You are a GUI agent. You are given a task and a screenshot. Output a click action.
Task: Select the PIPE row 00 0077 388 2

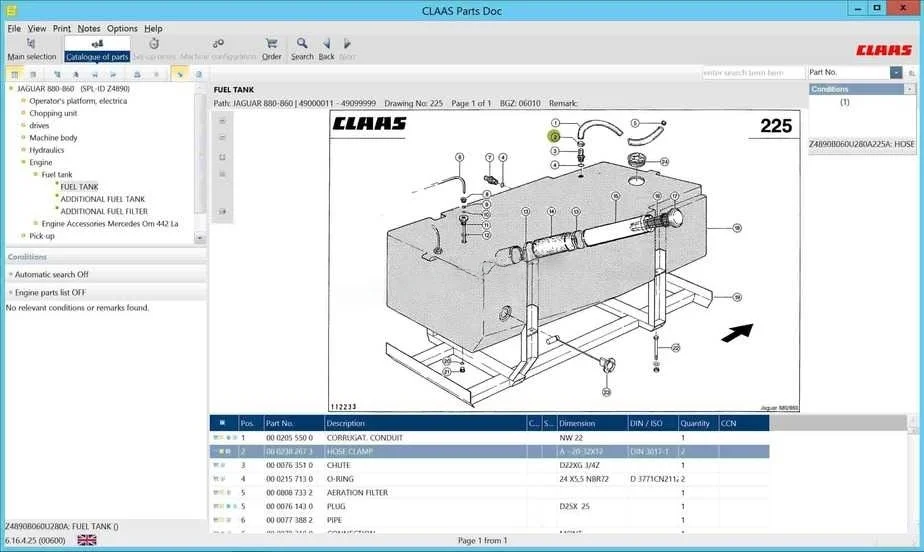pos(489,520)
